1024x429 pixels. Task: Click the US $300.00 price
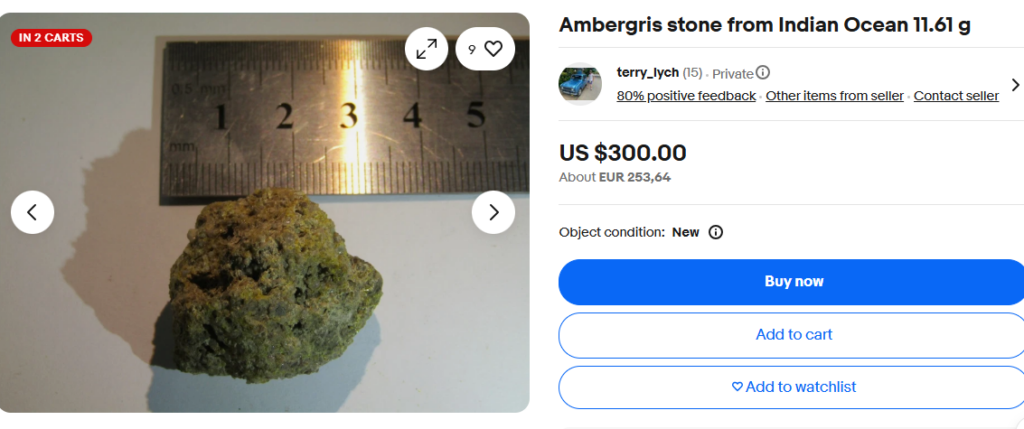coord(622,153)
